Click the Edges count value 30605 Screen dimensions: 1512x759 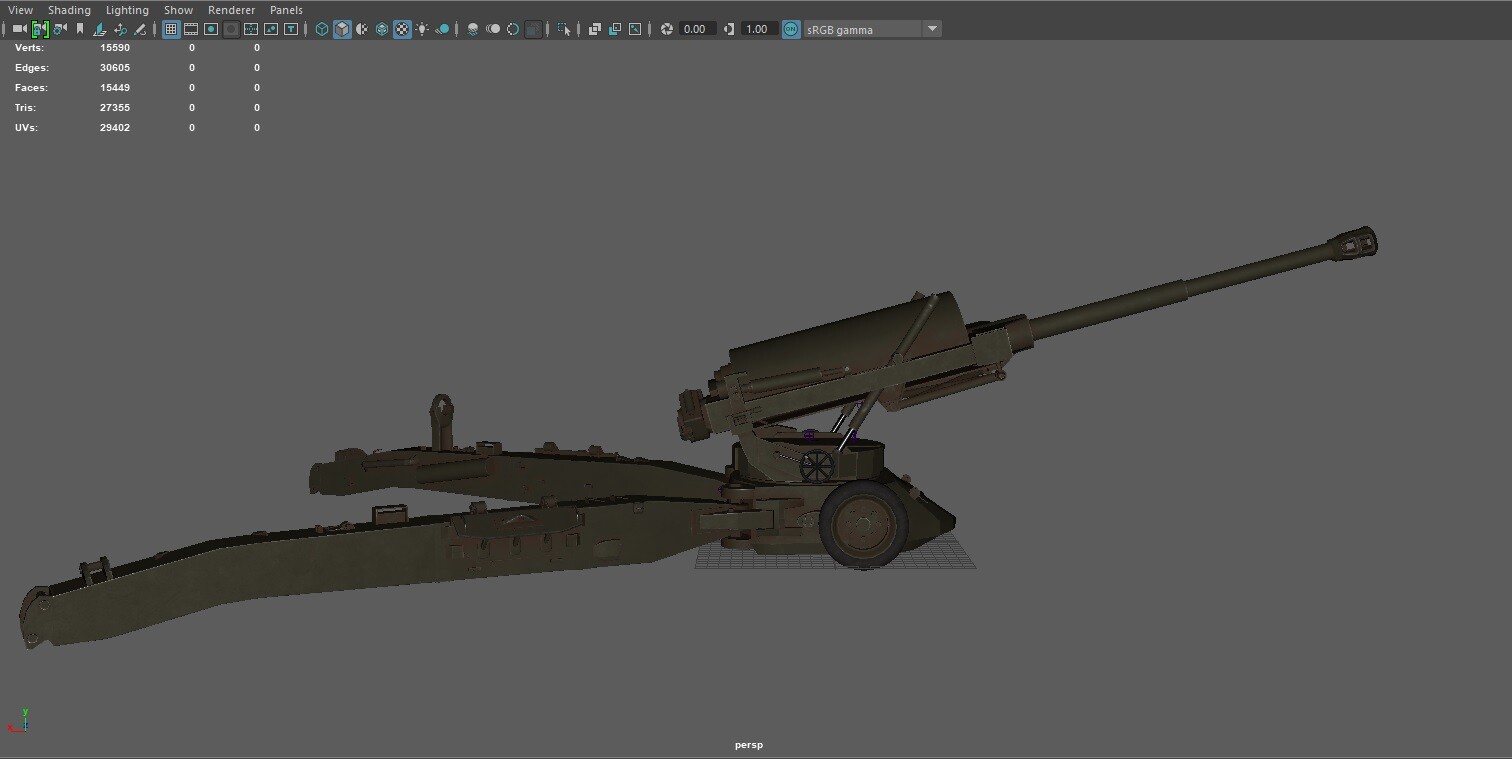click(x=115, y=68)
